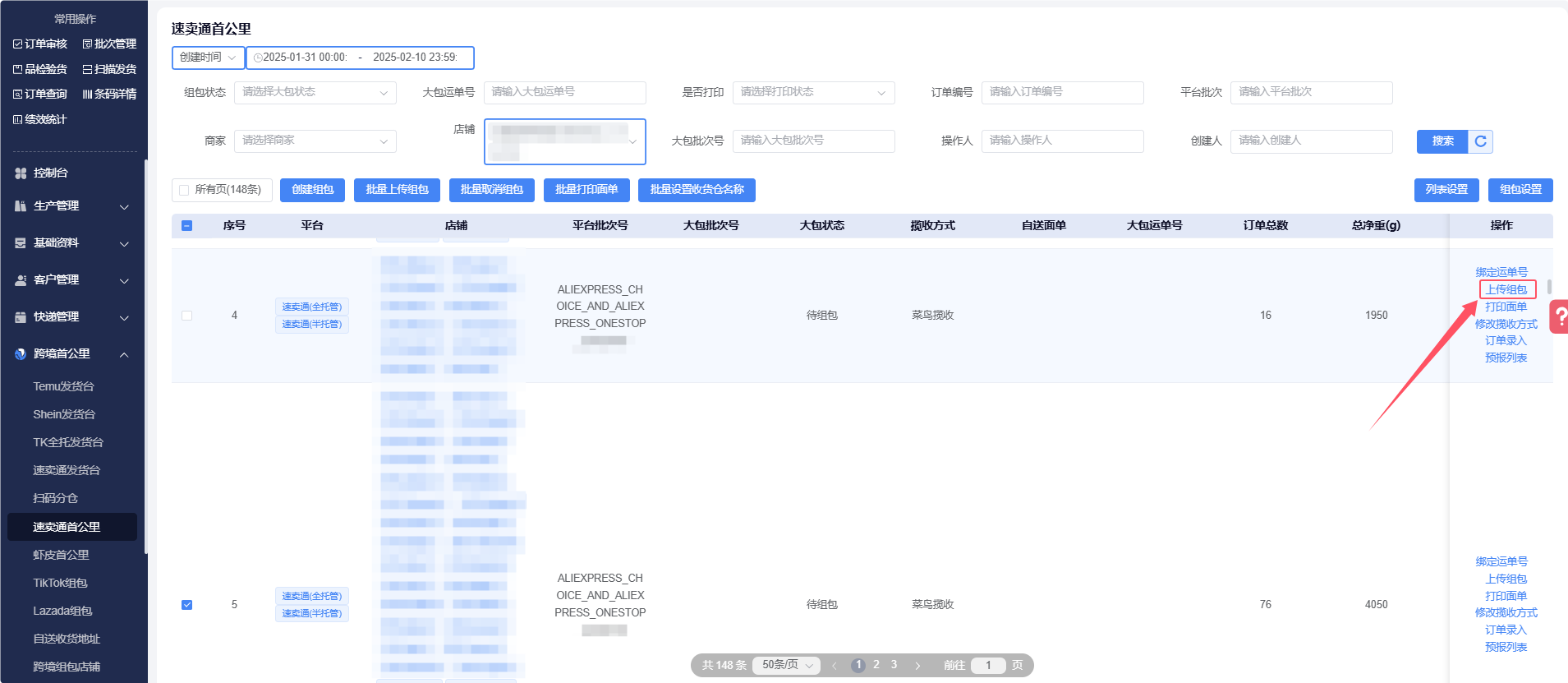
Task: Click 预报列表 link in row 5
Action: (x=1506, y=648)
